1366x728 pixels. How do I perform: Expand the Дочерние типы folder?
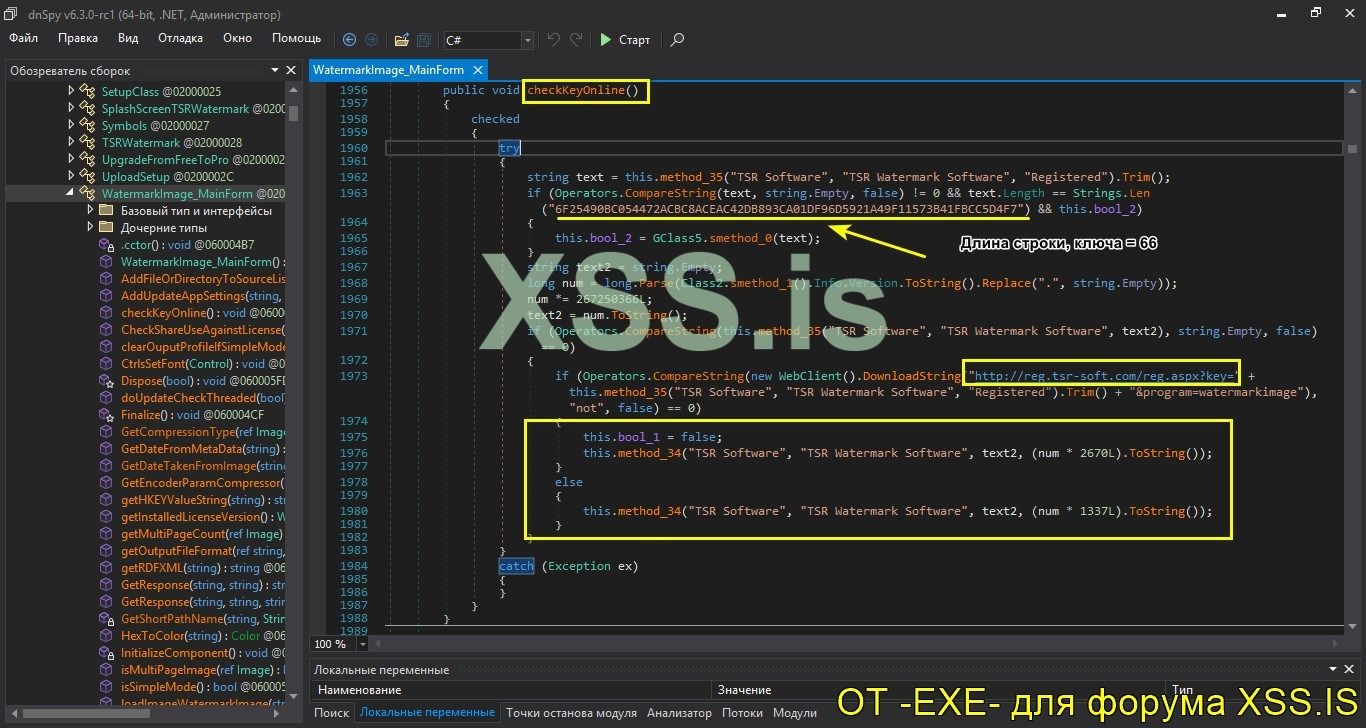tap(91, 228)
